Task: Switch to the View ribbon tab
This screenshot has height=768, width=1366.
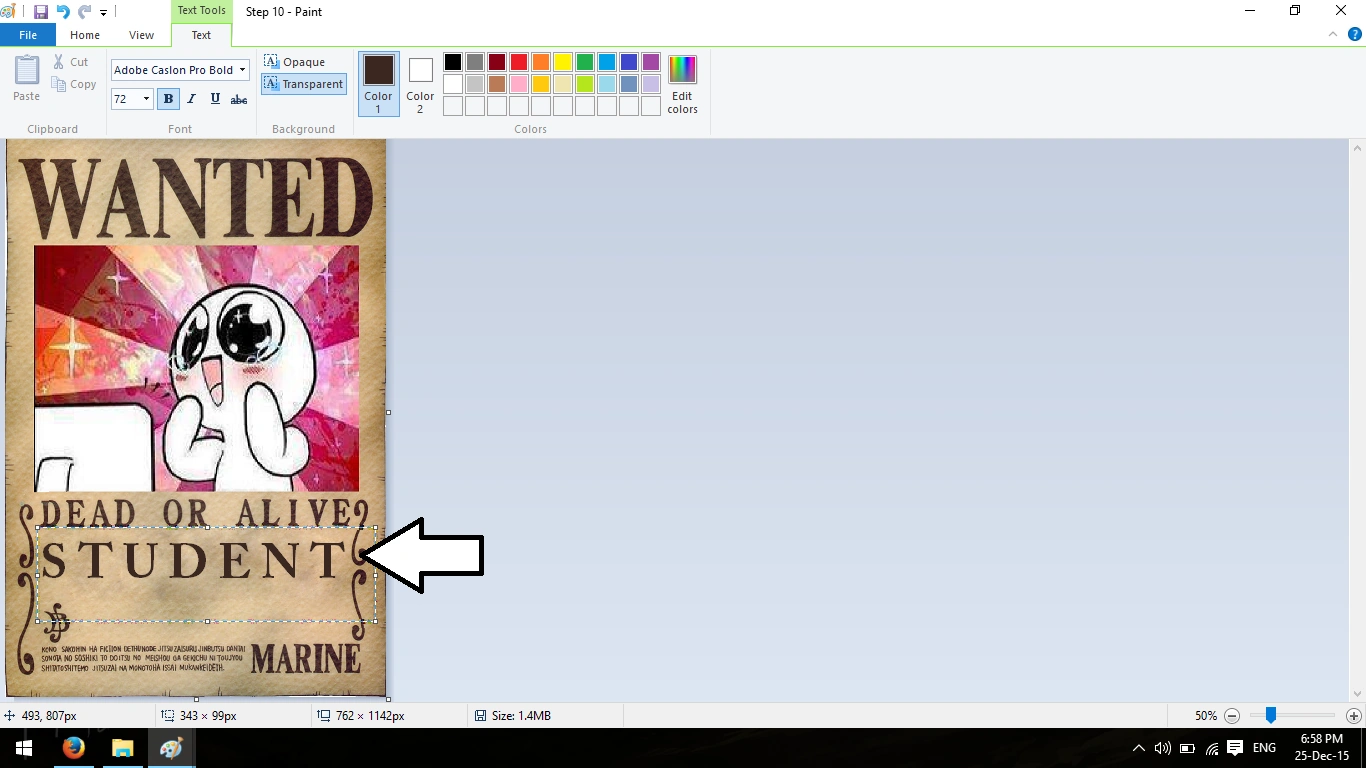Action: (x=141, y=35)
